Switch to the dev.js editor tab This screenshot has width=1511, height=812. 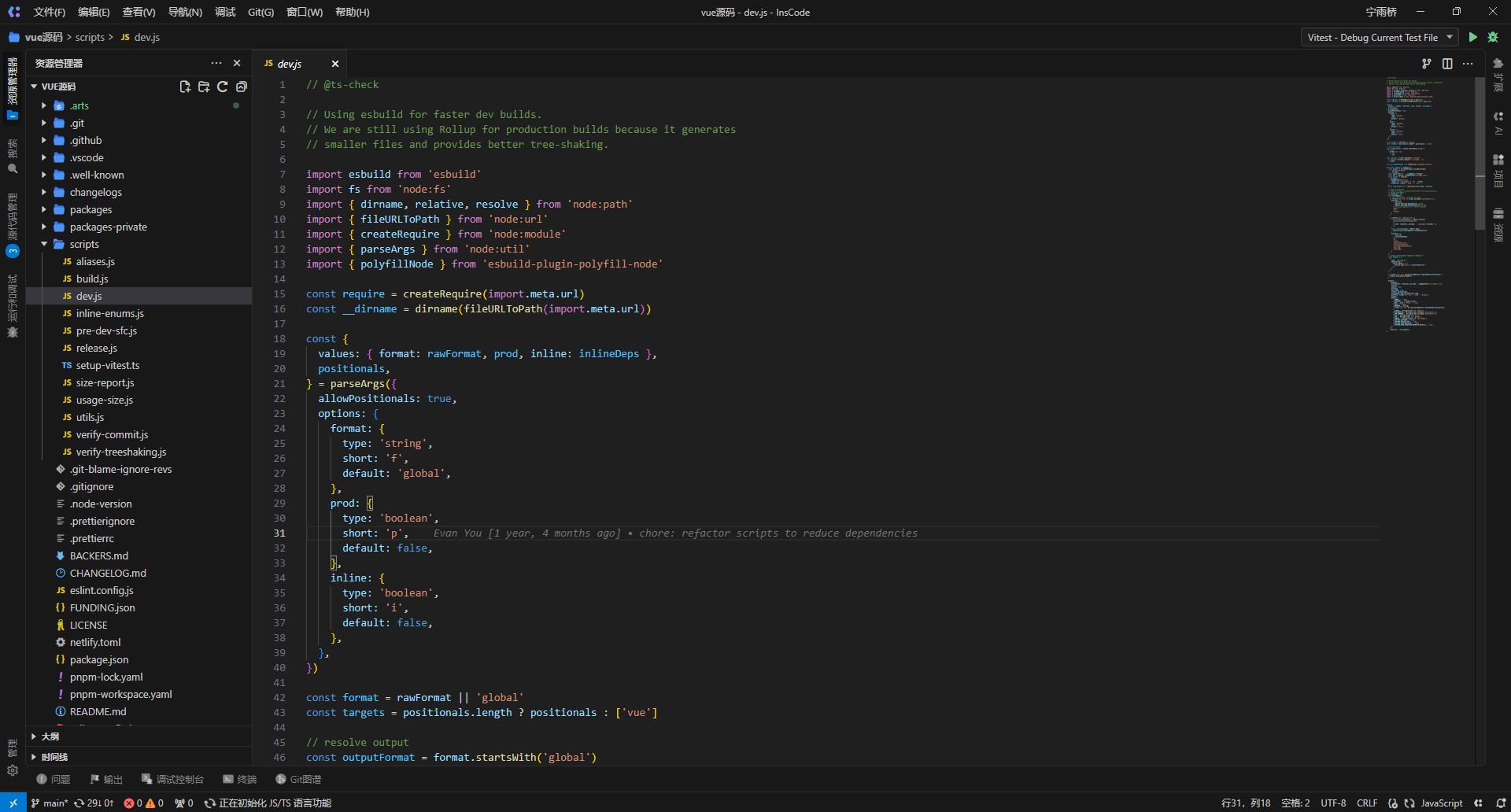(x=289, y=64)
